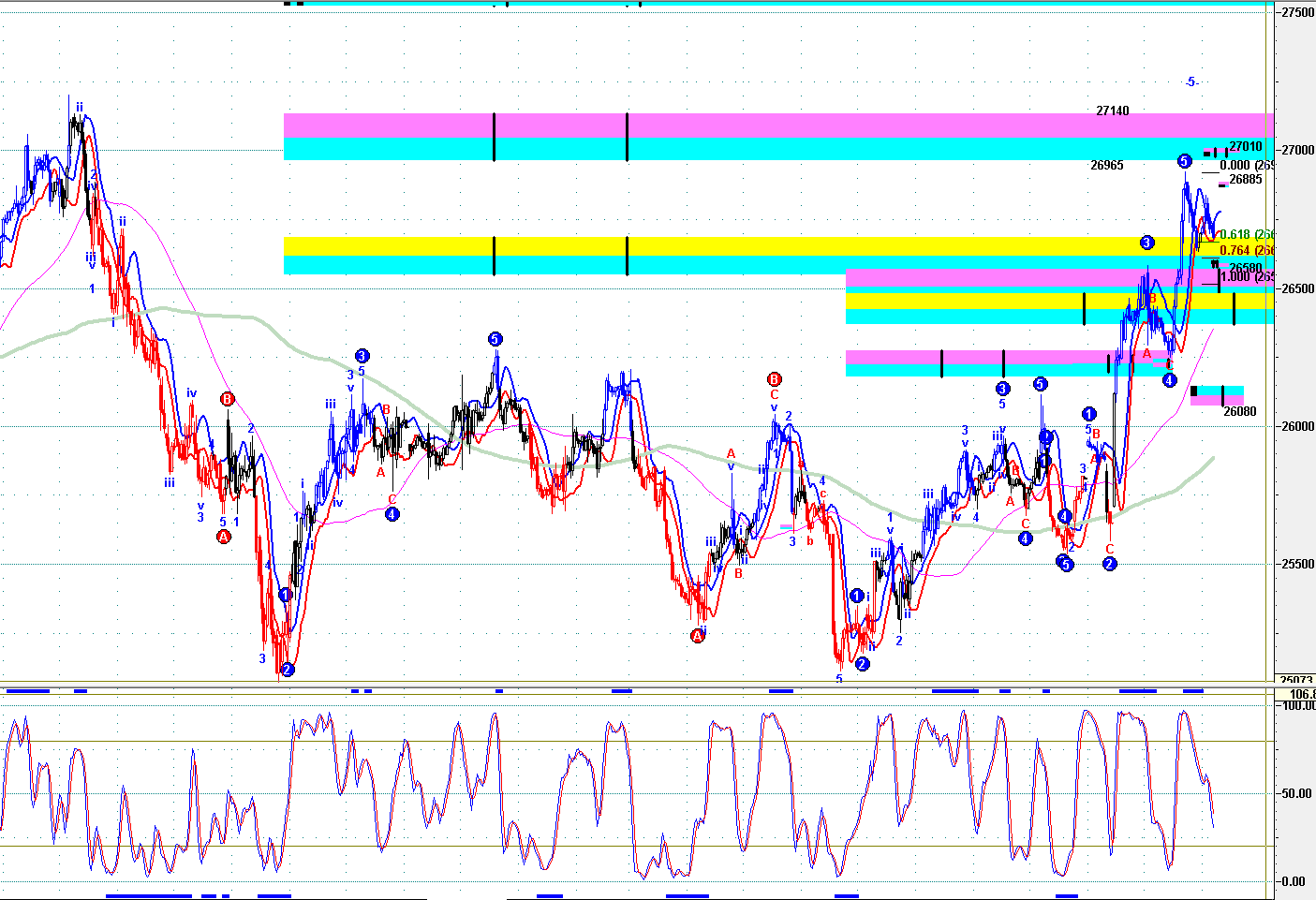Select the 27140 price annotation
Image resolution: width=1316 pixels, height=900 pixels.
click(x=1113, y=111)
